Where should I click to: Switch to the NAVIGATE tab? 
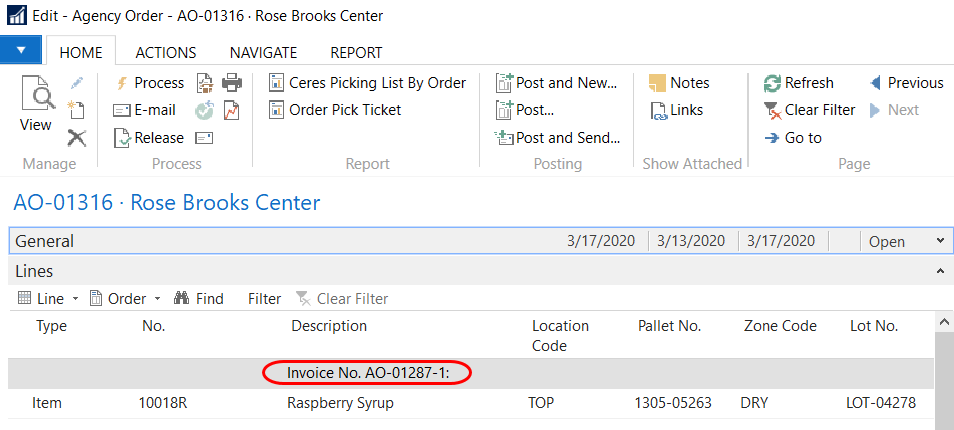pyautogui.click(x=263, y=52)
